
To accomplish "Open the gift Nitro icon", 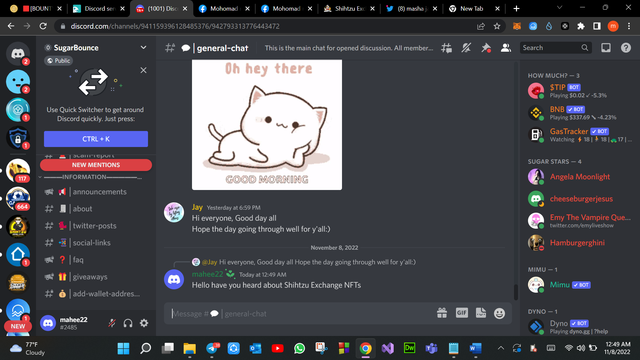I will point(442,313).
